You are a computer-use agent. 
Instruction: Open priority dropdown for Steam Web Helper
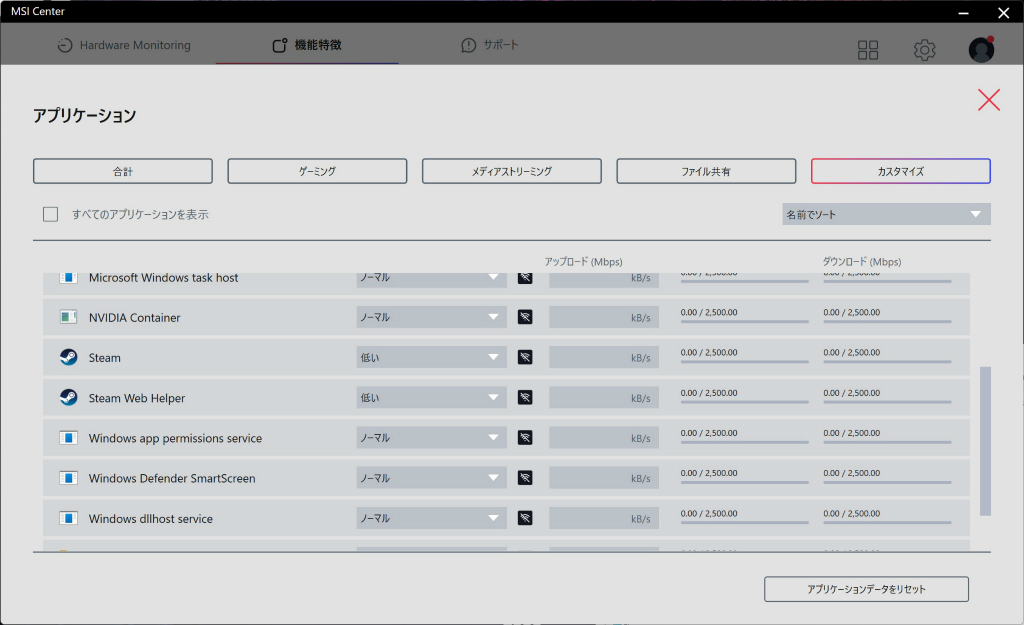tap(431, 397)
